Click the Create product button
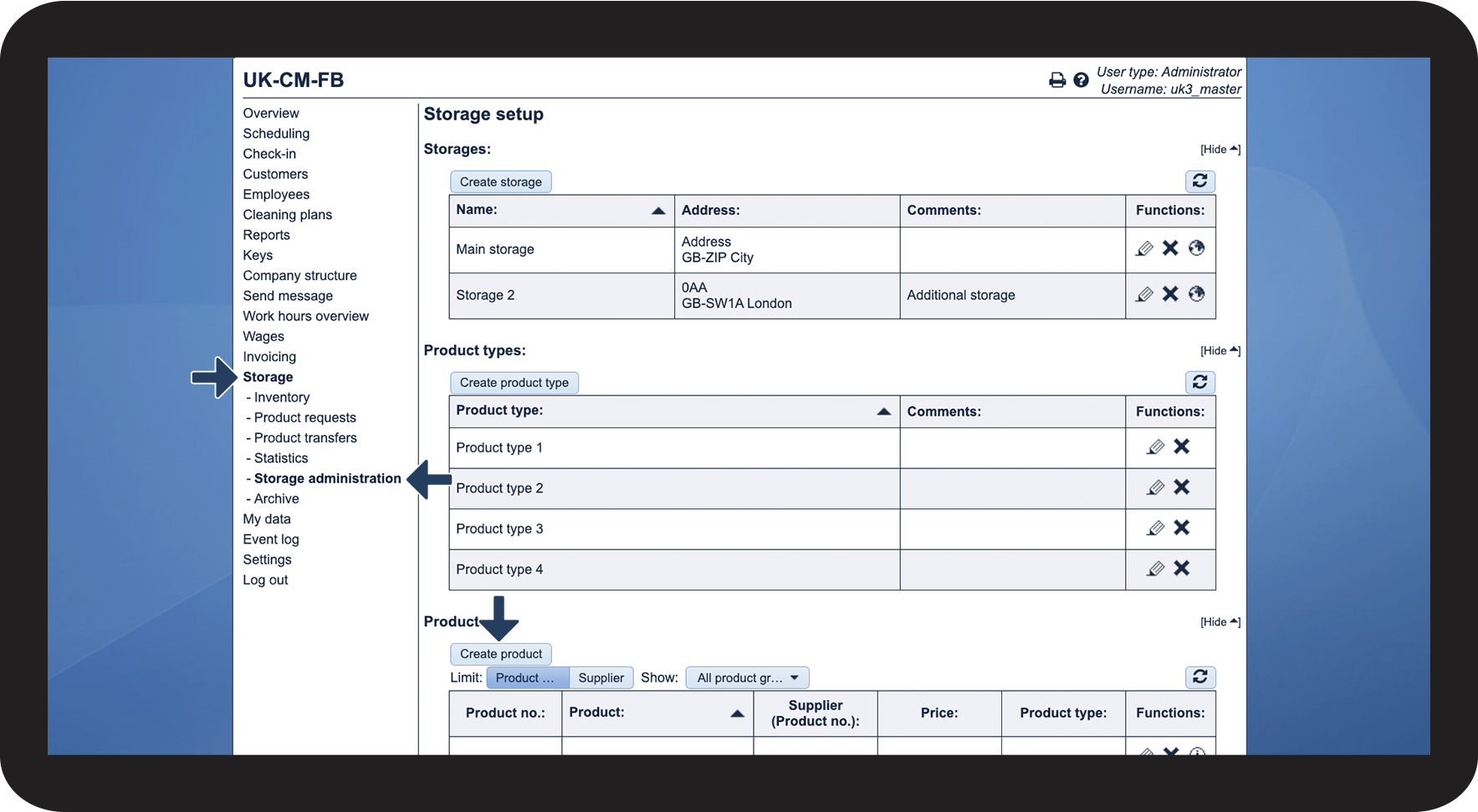The height and width of the screenshot is (812, 1478). 501,654
